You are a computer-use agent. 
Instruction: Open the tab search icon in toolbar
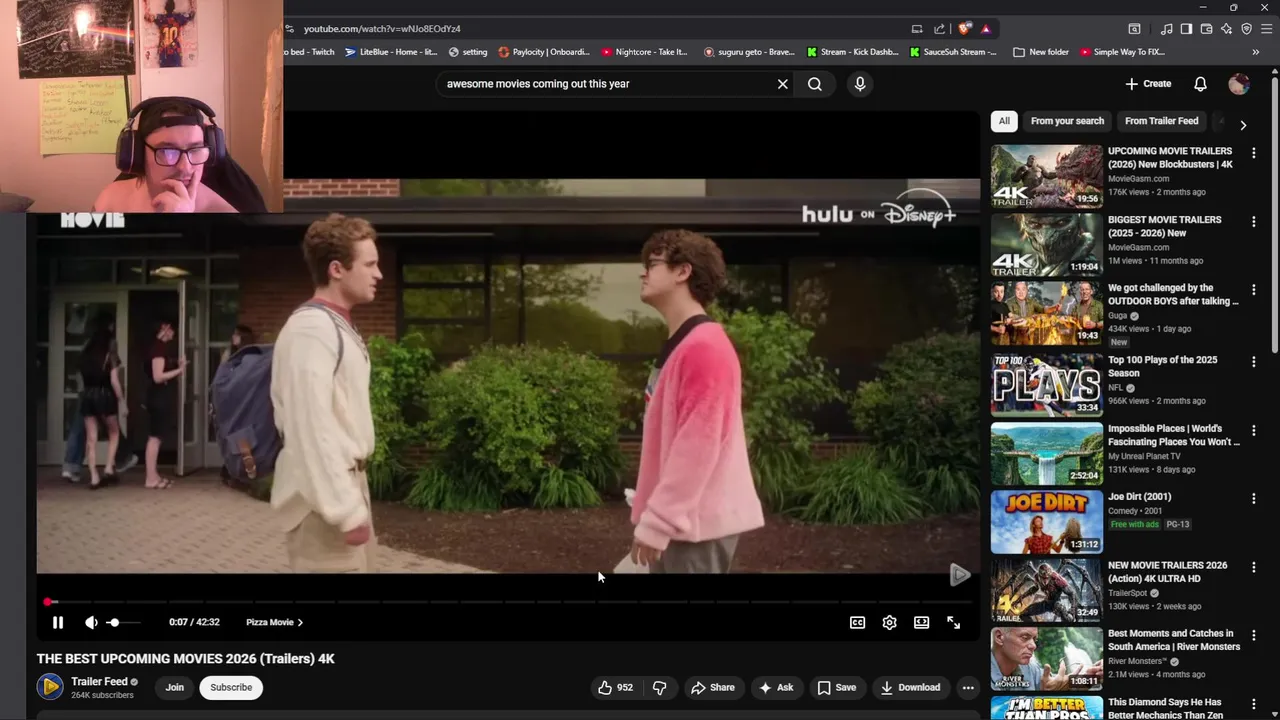pos(1134,29)
